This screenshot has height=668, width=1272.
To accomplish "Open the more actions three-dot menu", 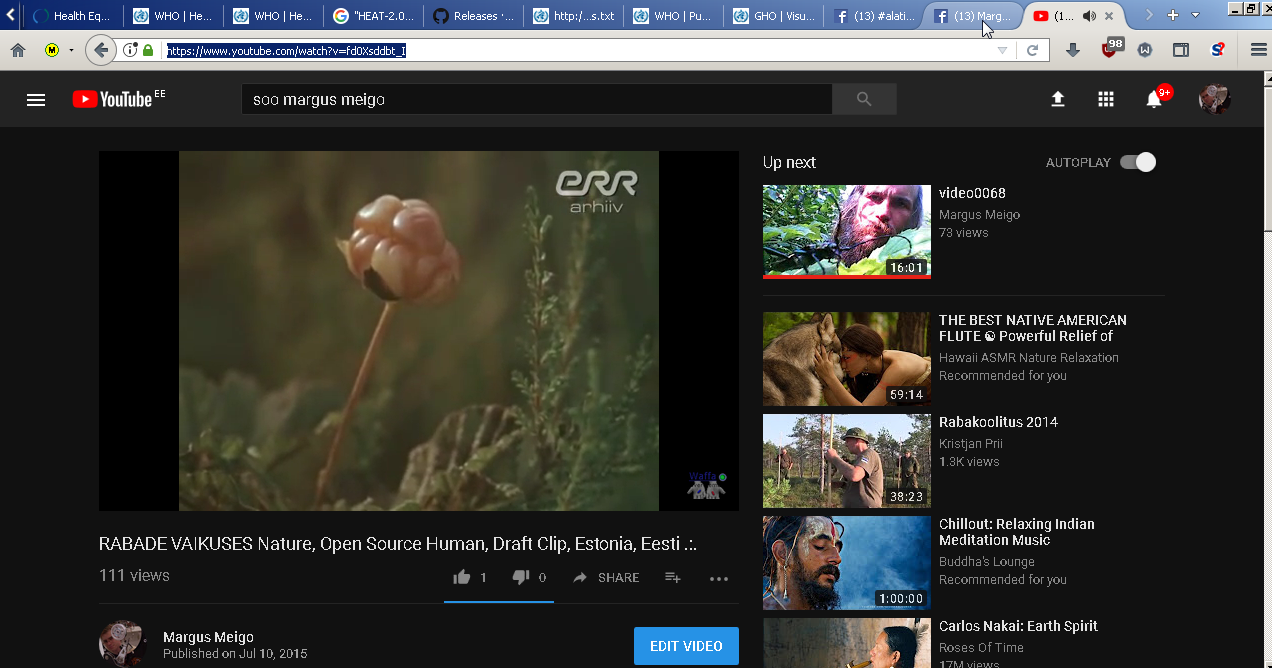I will pos(719,578).
